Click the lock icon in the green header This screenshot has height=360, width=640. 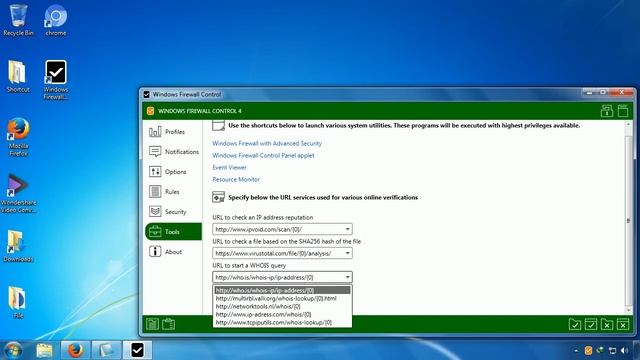pos(607,111)
